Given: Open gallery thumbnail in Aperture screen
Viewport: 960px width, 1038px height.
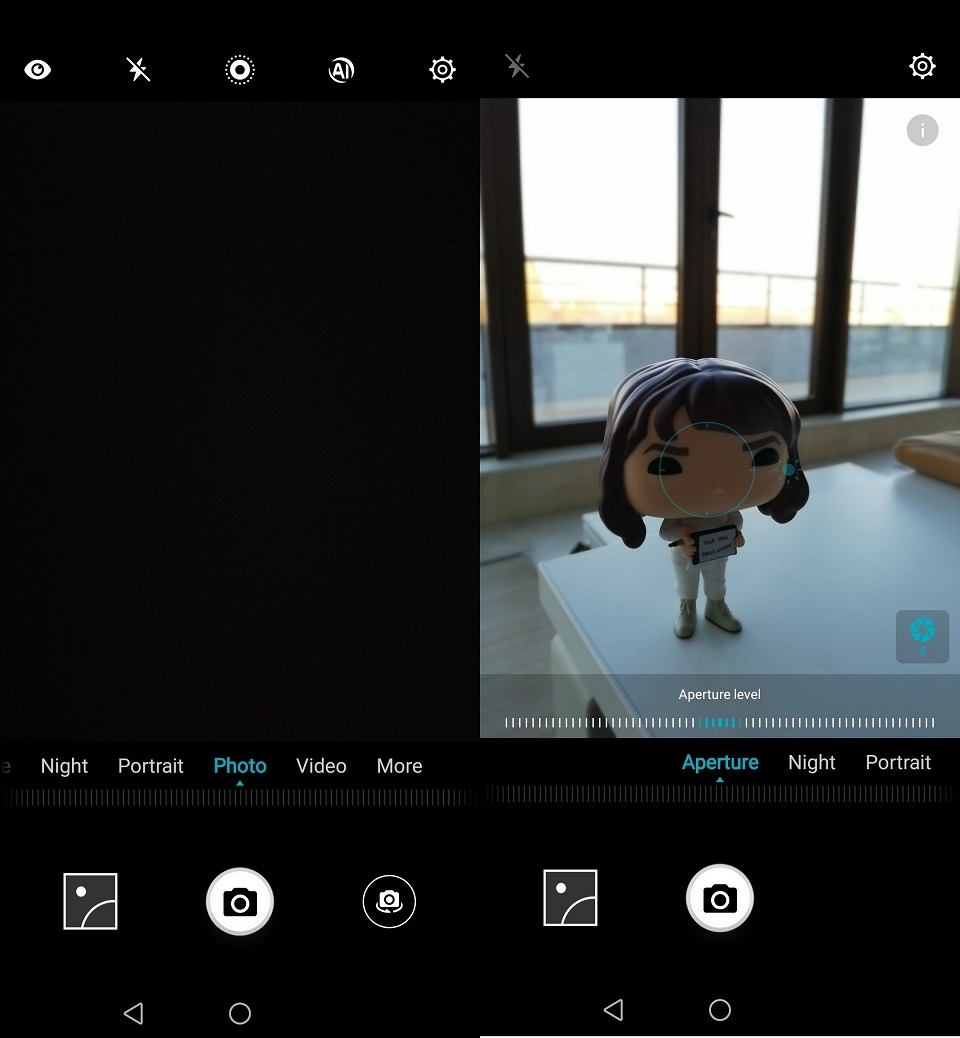Looking at the screenshot, I should 571,898.
